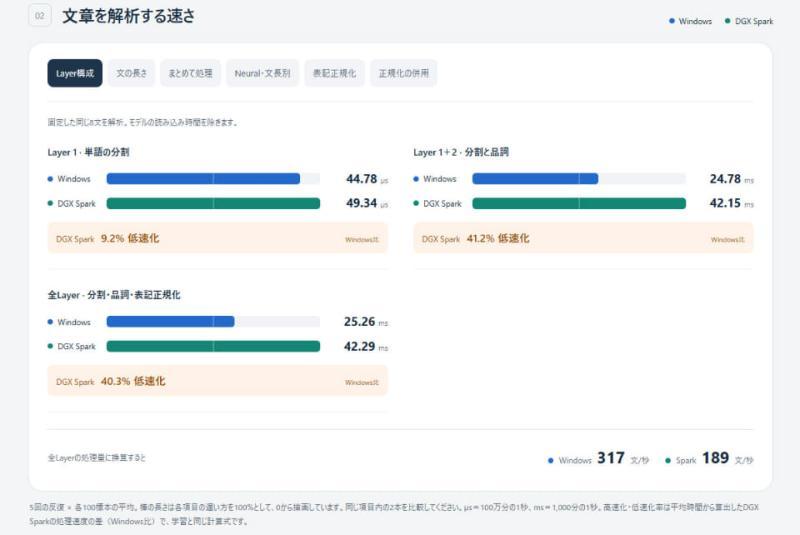
Task: Click the DGX Spark bar under Layer 1+2
Action: (x=579, y=203)
